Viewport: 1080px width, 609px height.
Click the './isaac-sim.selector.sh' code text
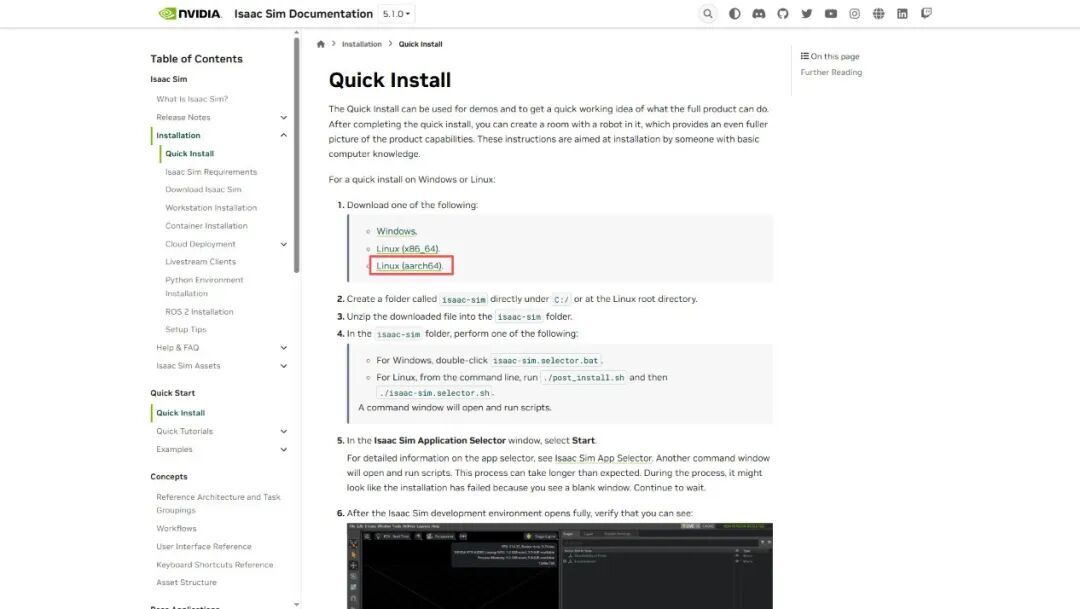(435, 393)
